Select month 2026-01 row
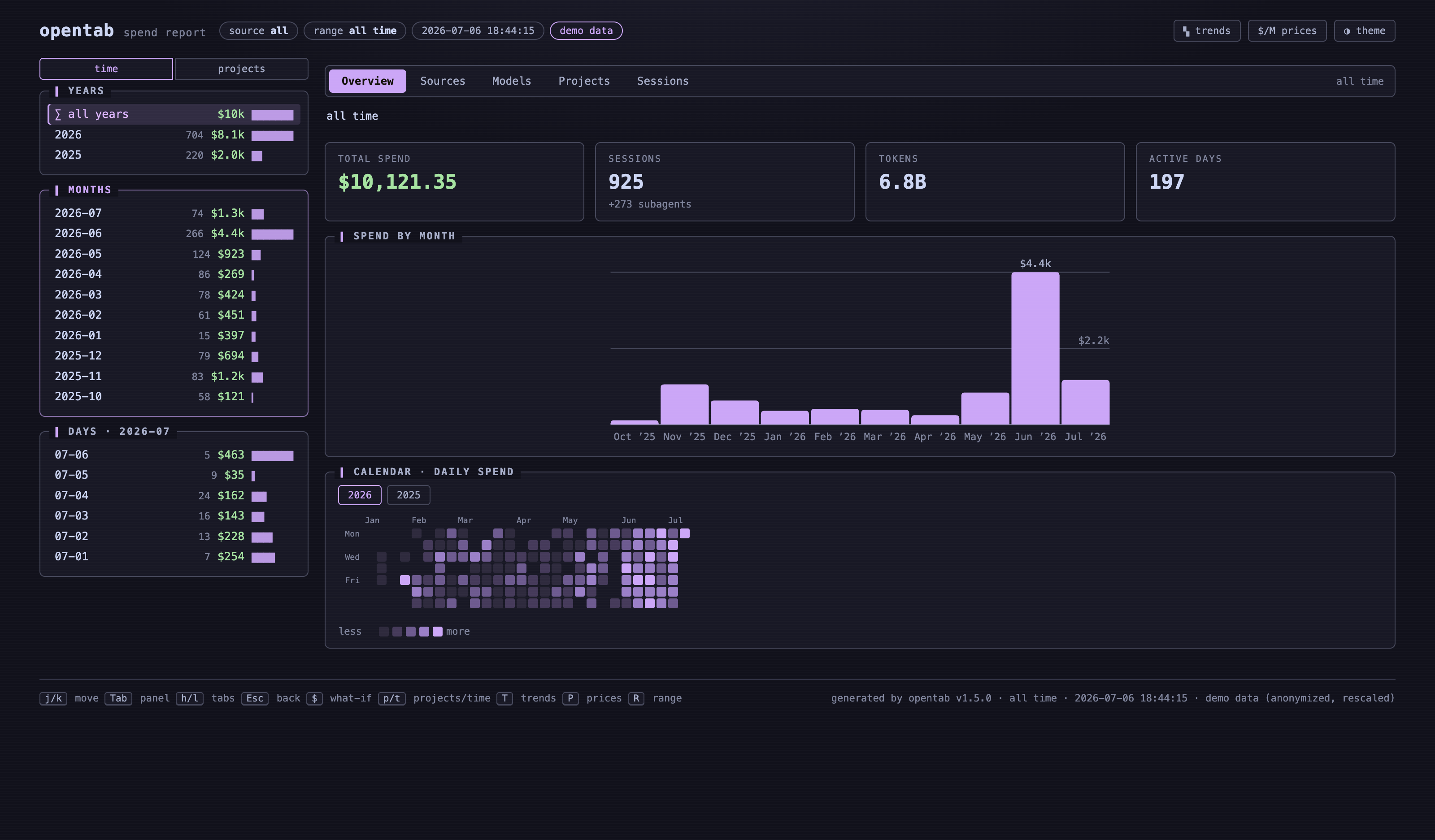Screen dimensions: 1435x840 [174, 336]
